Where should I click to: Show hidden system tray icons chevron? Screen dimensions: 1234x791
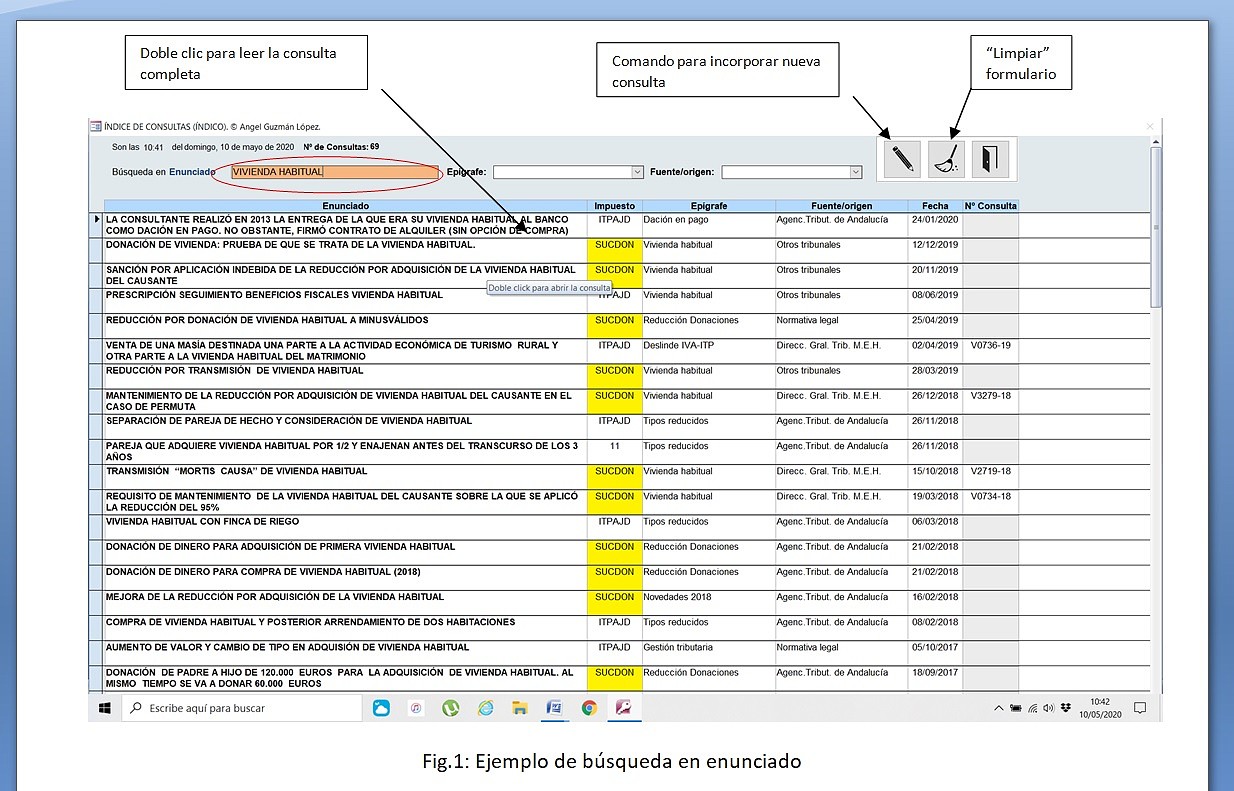point(998,708)
